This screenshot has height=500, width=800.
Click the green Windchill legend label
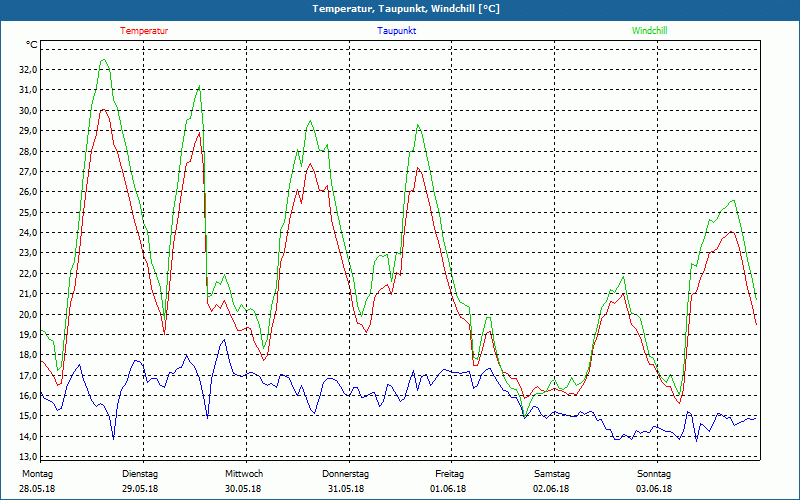coord(650,31)
